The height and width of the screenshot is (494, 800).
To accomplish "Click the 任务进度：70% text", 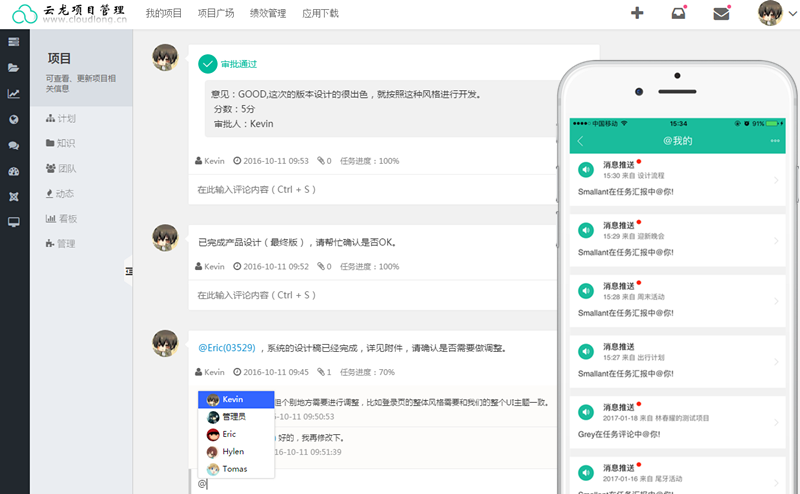I will point(367,372).
